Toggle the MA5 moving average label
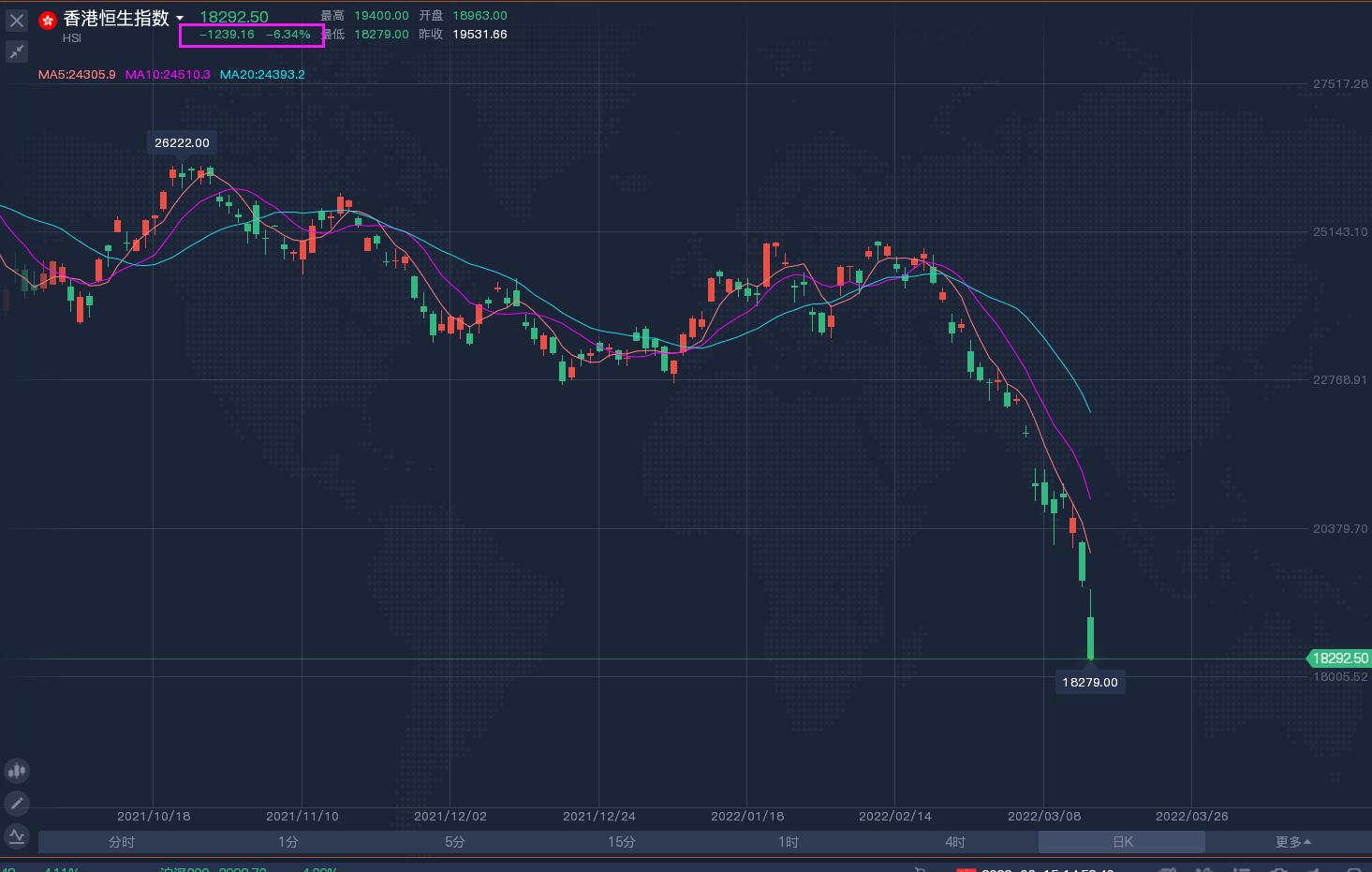The image size is (1372, 872). [77, 74]
